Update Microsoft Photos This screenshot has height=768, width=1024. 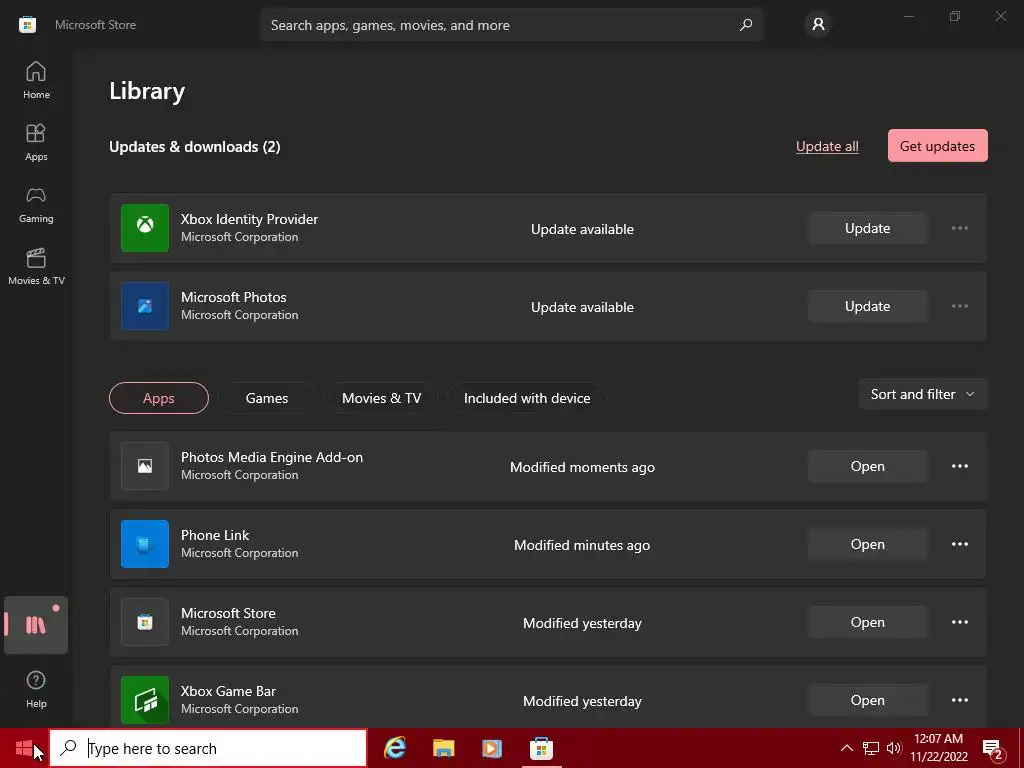[867, 306]
